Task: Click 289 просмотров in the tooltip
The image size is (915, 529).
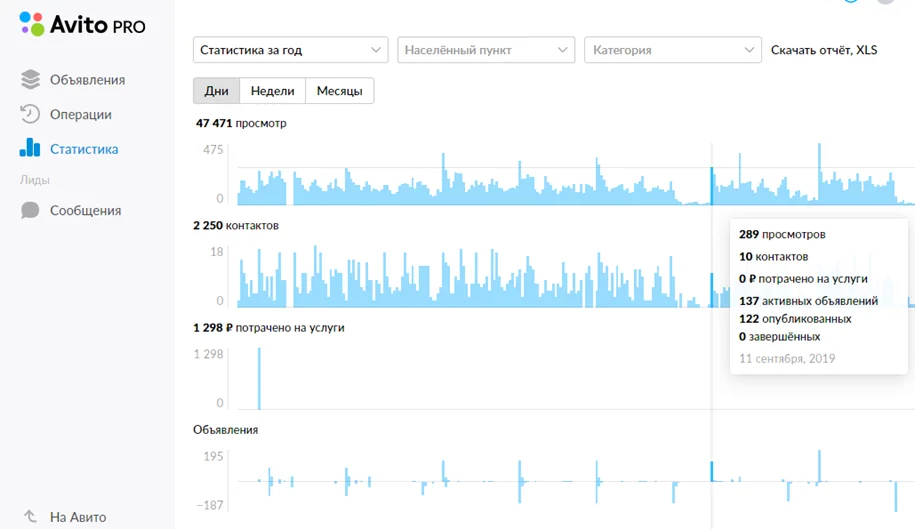Action: point(782,234)
